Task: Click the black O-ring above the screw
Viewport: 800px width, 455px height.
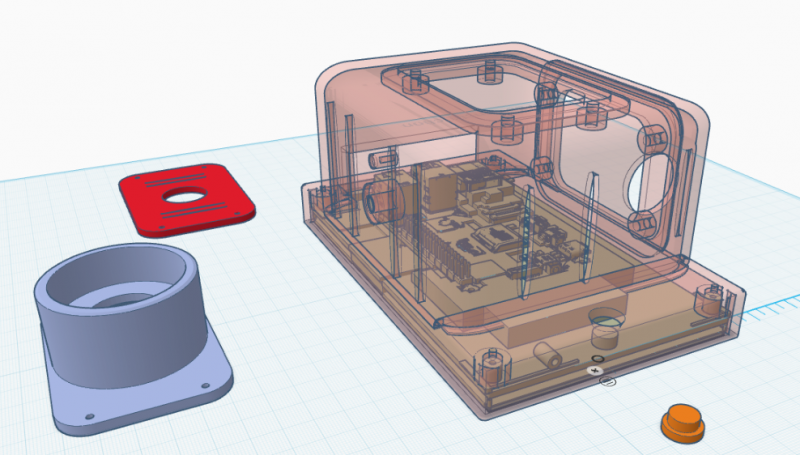Action: (x=598, y=359)
